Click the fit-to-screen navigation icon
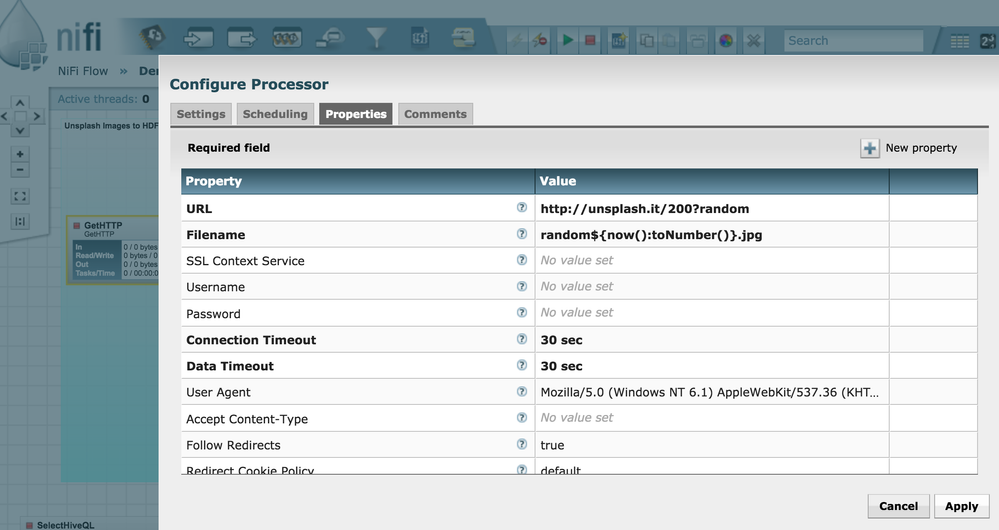The image size is (999, 530). (20, 196)
